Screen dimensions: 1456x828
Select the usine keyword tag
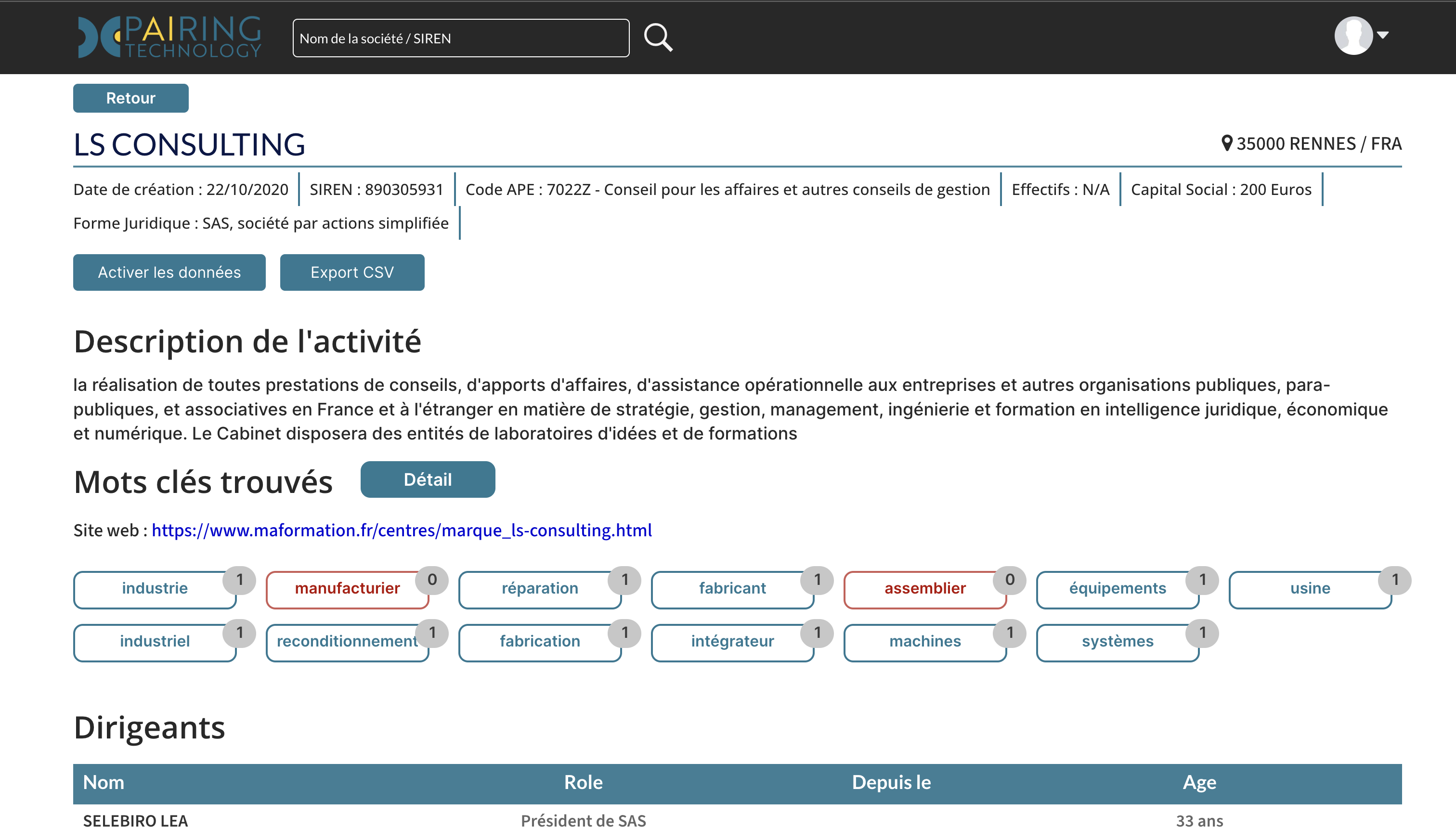point(1311,589)
